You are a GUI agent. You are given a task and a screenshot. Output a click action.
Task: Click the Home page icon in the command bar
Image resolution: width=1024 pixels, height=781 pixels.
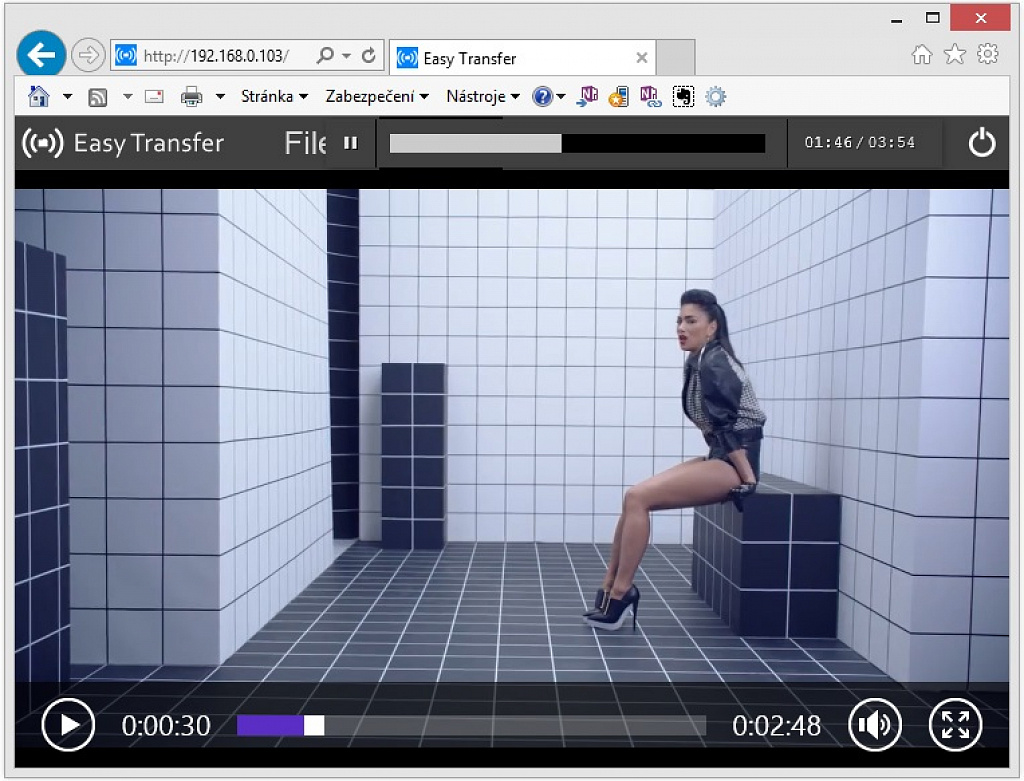[x=39, y=97]
